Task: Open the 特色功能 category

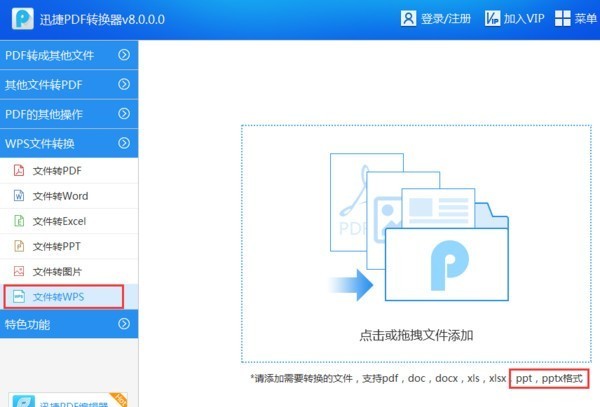Action: [69, 324]
